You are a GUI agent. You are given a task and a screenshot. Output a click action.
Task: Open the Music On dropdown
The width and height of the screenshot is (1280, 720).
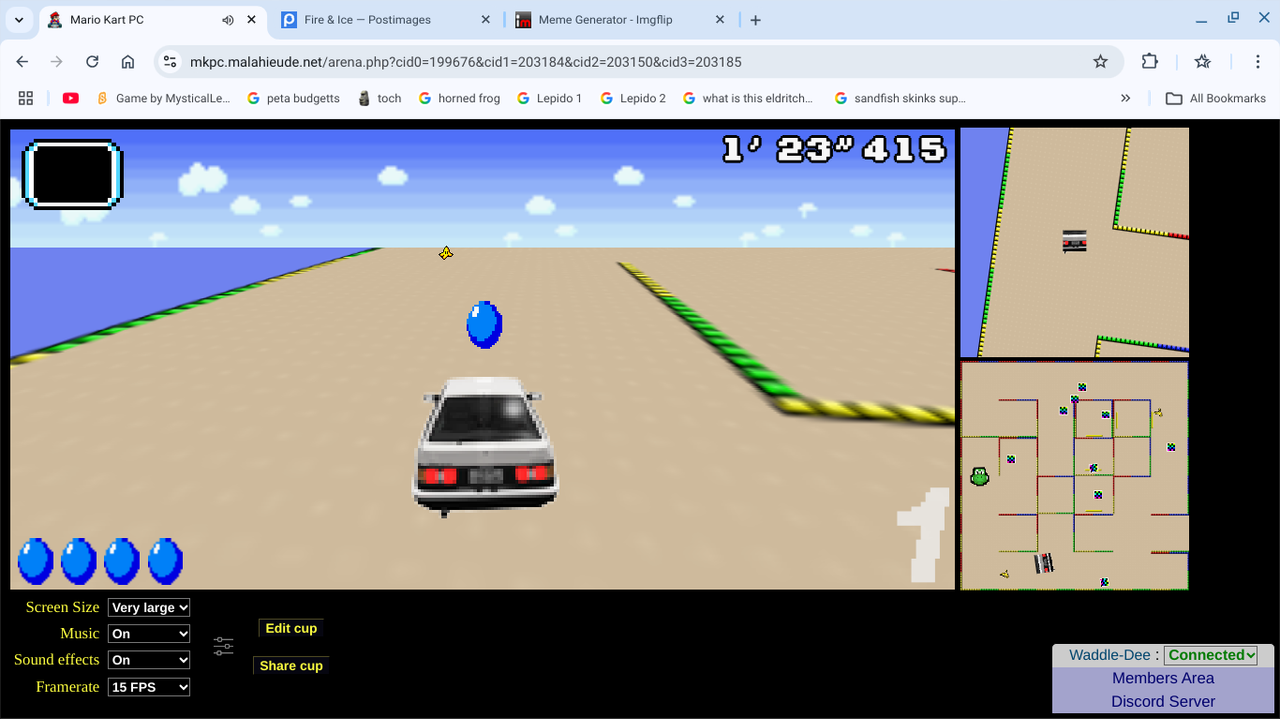tap(149, 634)
